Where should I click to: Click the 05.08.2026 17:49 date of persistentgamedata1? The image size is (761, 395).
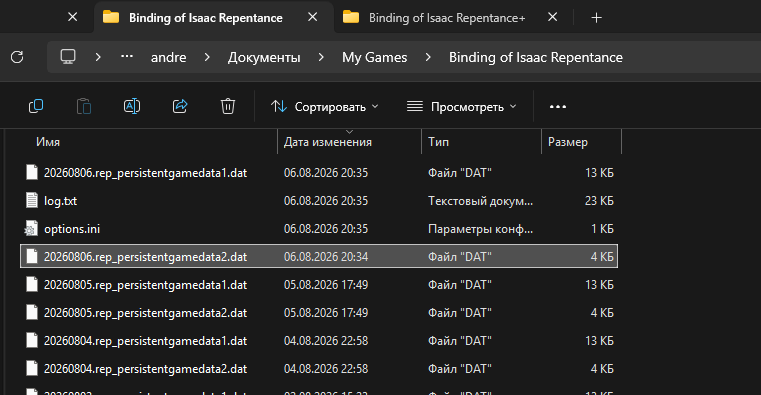[x=326, y=285]
